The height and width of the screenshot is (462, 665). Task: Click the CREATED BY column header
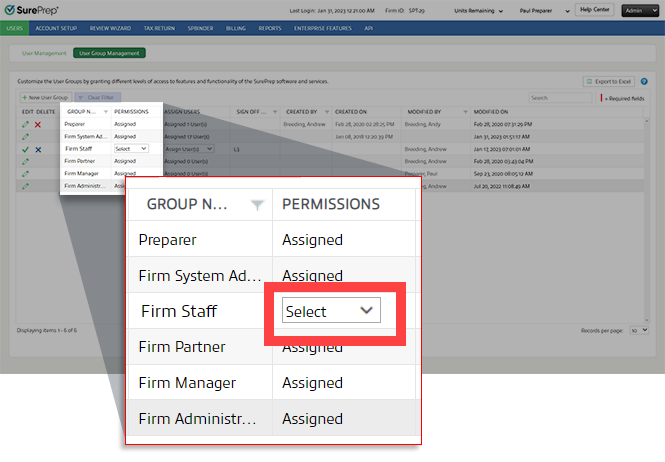302,112
